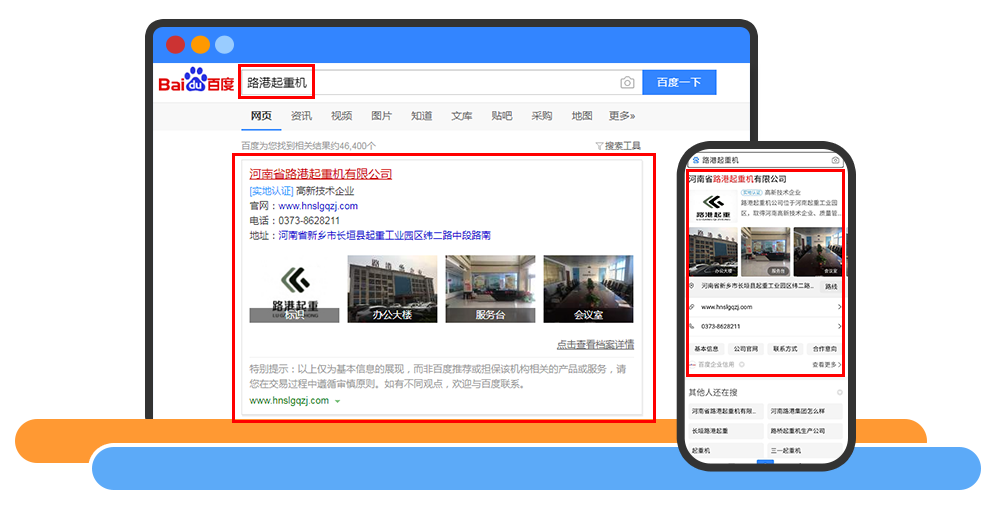Viewport: 993px width, 506px height.
Task: Tap the 基本信息 button on phone
Action: click(x=706, y=349)
